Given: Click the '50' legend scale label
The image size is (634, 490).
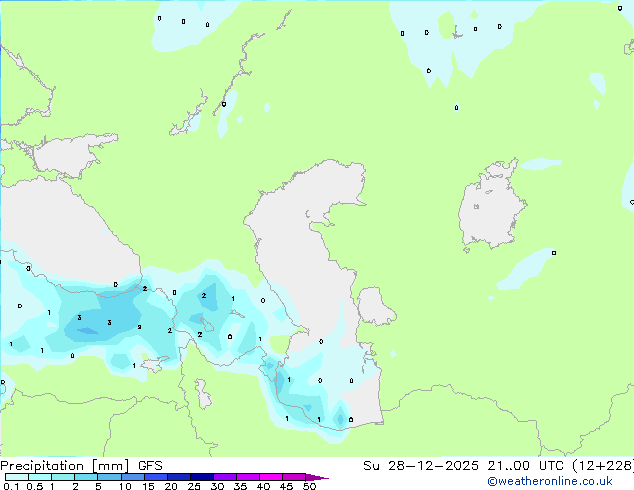Looking at the screenshot, I should [x=309, y=486].
